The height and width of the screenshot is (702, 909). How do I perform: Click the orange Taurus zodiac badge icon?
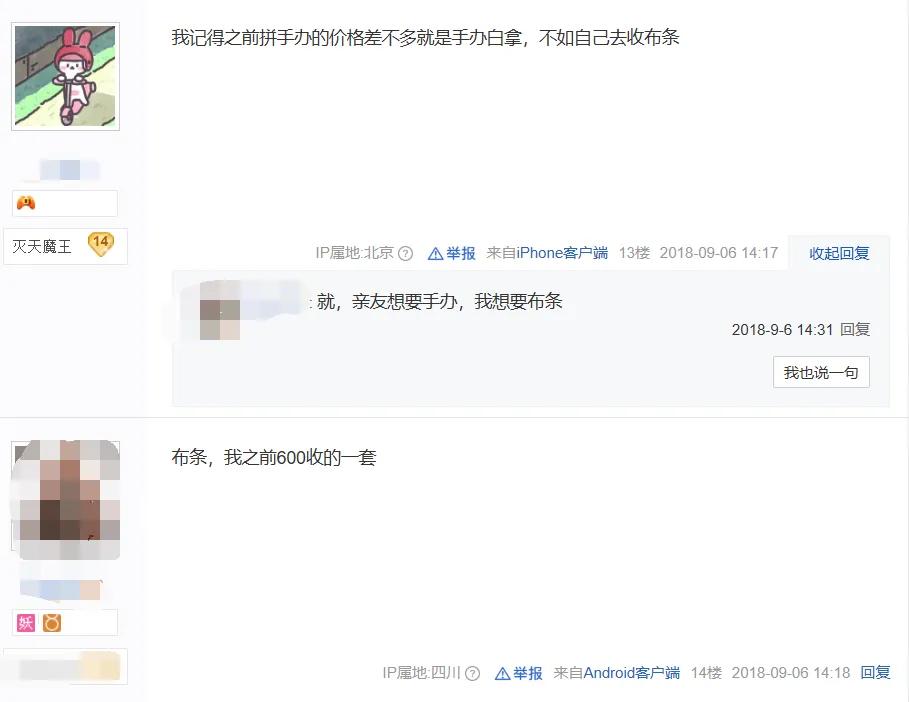tap(52, 623)
